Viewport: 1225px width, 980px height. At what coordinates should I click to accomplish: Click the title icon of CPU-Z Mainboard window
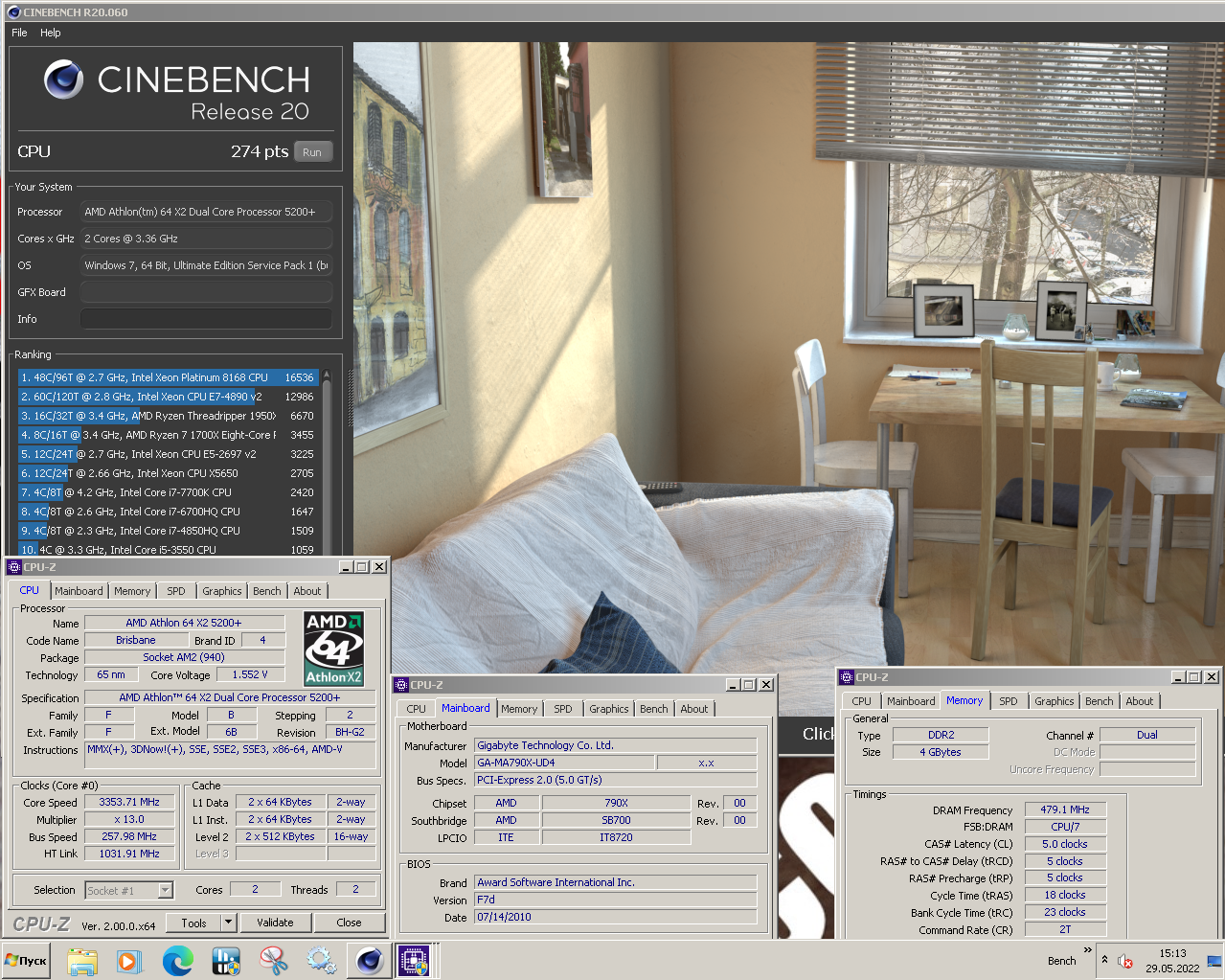[x=401, y=685]
